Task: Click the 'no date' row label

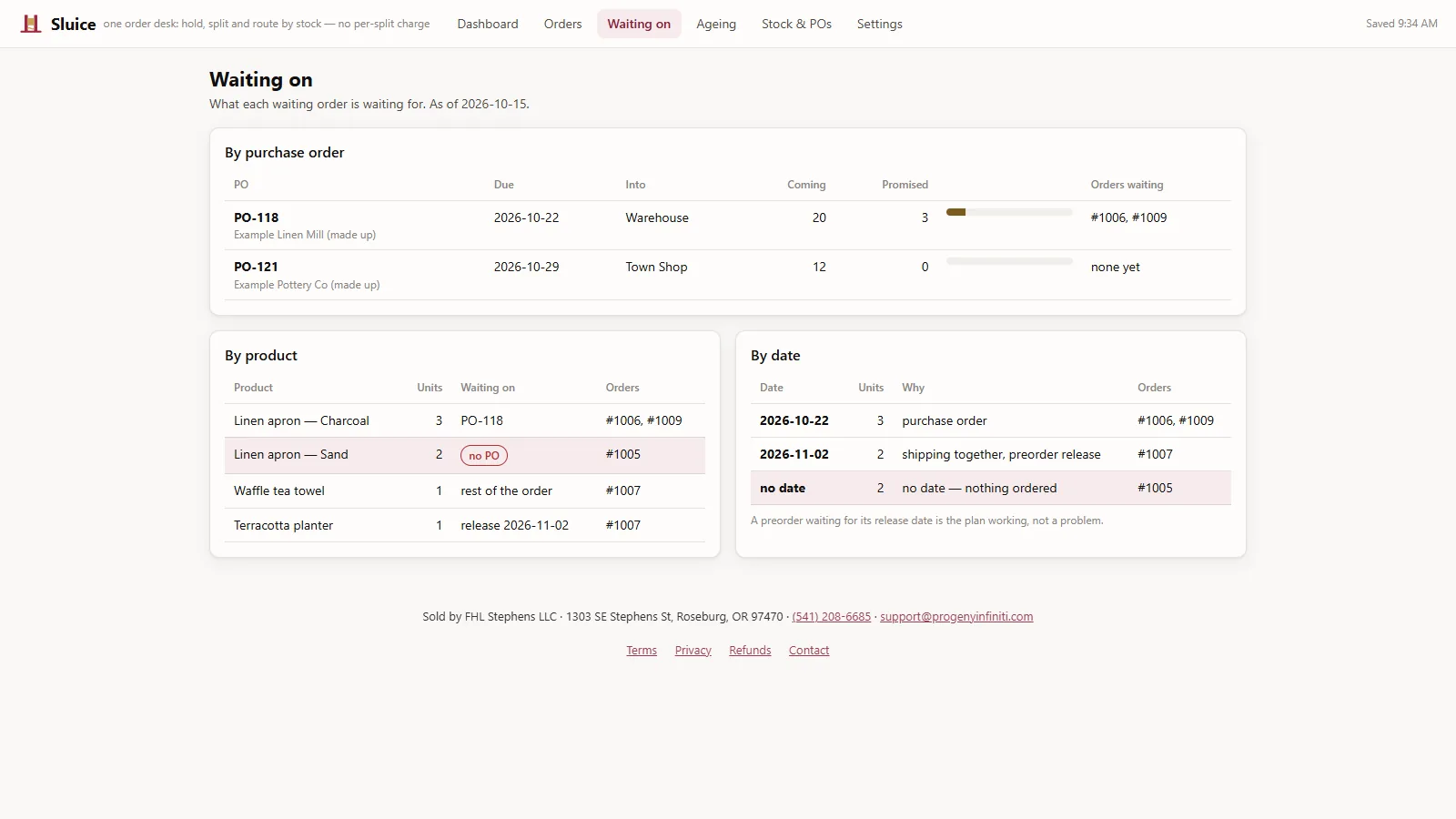Action: point(783,488)
